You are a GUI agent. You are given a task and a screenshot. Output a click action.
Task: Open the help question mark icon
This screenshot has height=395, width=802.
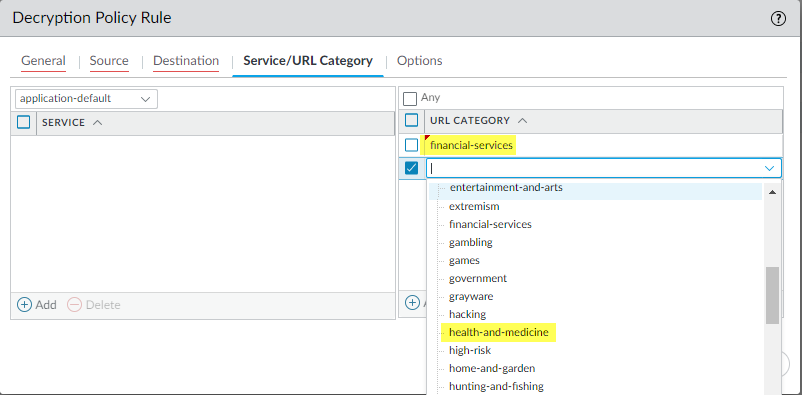[778, 19]
